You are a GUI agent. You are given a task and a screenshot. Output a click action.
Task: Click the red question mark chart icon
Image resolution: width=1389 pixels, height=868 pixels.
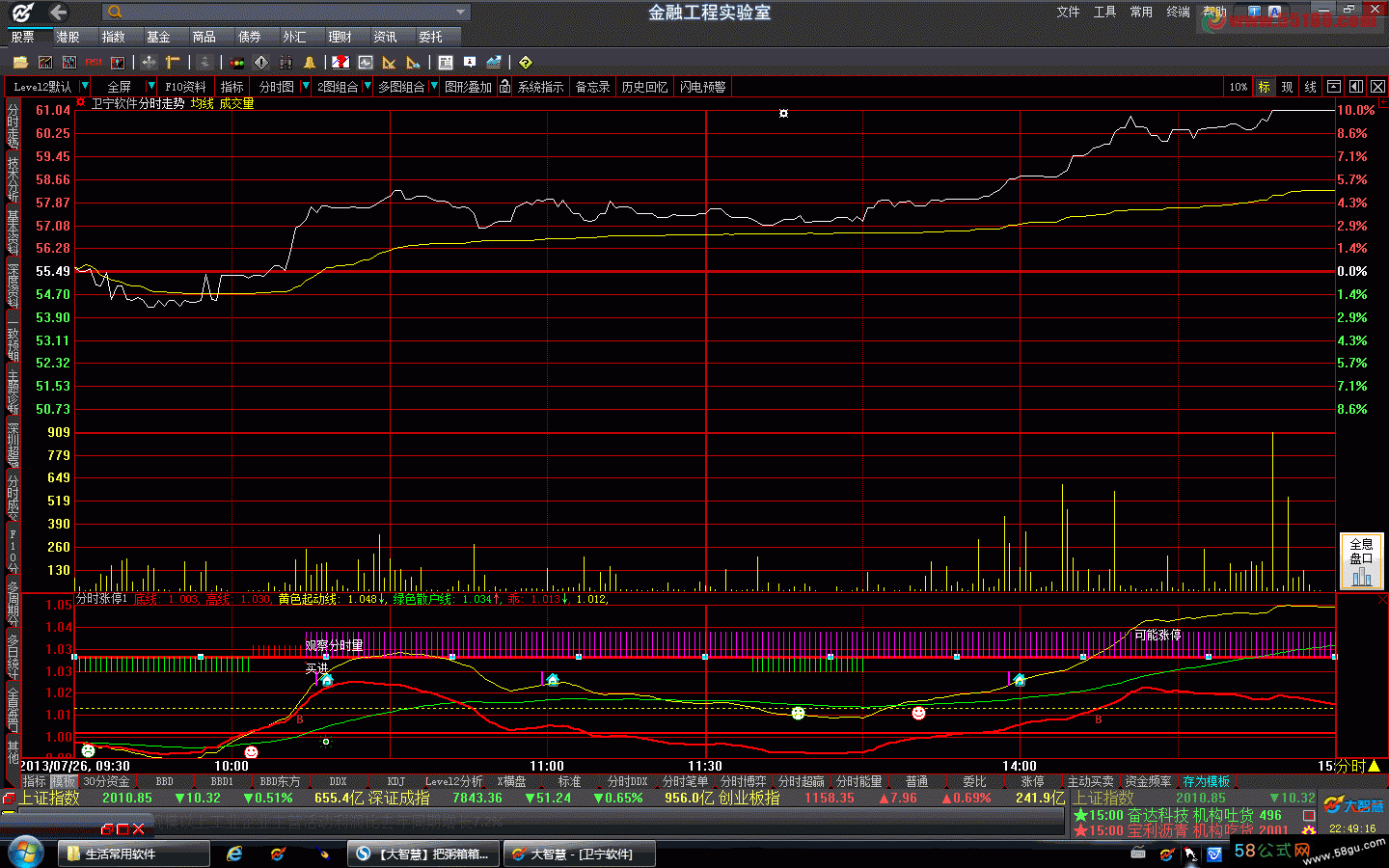(340, 62)
